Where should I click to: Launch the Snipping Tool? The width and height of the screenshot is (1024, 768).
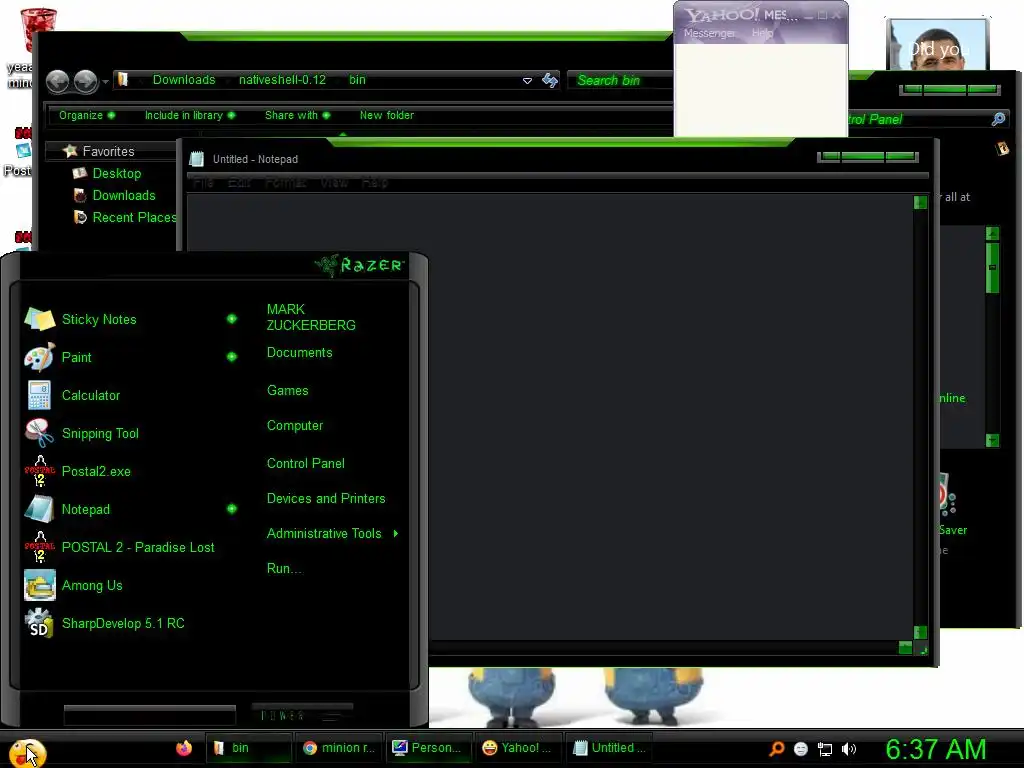(100, 433)
